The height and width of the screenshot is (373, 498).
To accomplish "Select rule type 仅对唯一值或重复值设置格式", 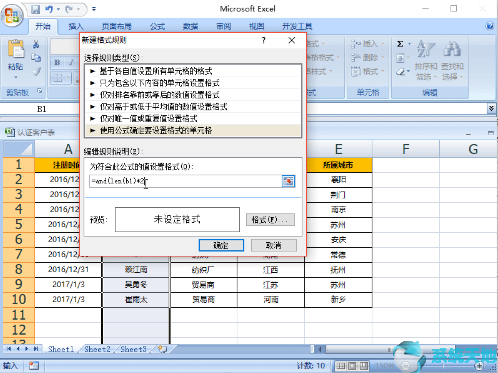I will [x=193, y=118].
